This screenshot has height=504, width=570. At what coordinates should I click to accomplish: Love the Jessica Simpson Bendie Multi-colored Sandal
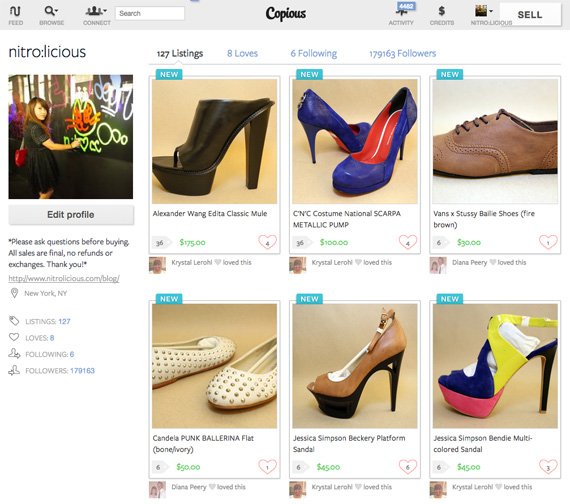coord(548,467)
